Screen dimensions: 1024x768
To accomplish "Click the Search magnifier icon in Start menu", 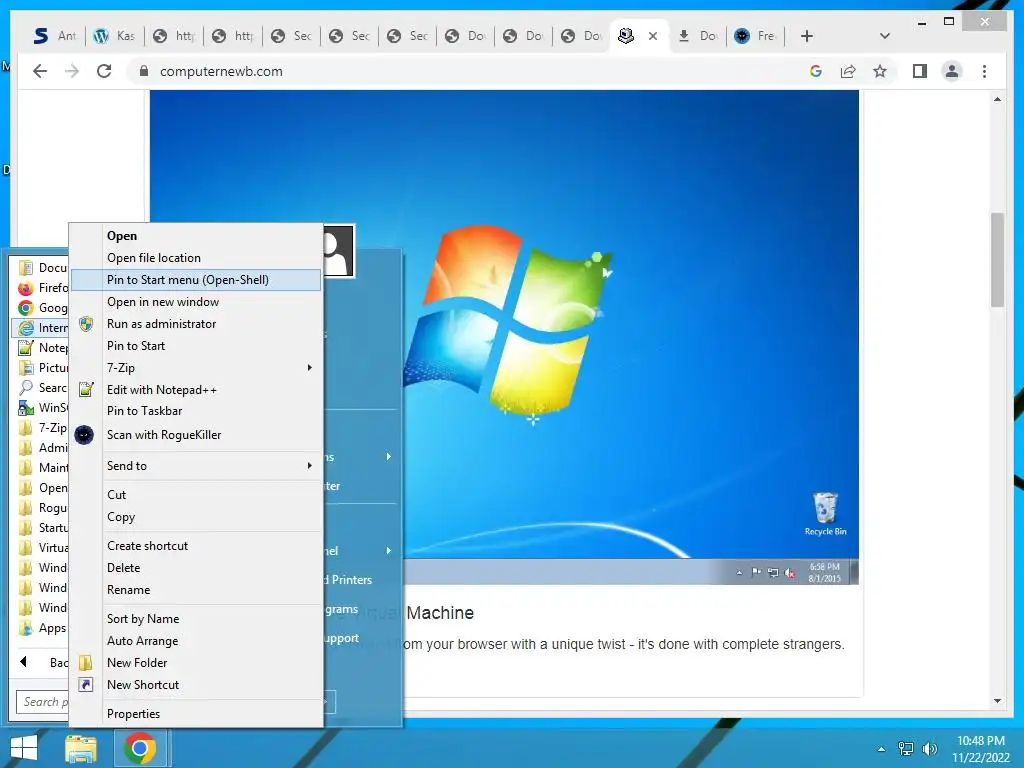I will (25, 388).
